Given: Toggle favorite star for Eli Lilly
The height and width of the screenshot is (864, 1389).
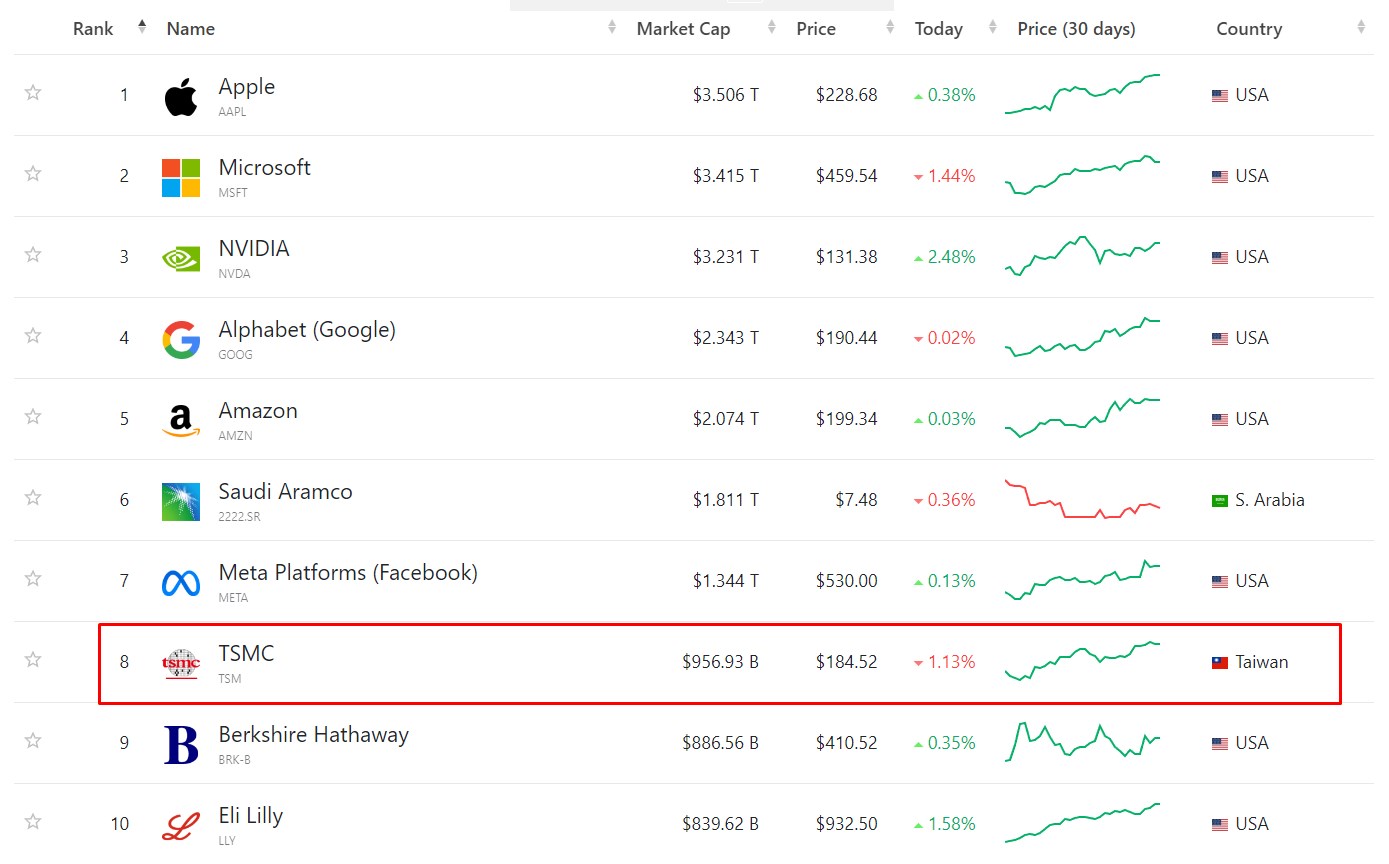Looking at the screenshot, I should click(33, 822).
